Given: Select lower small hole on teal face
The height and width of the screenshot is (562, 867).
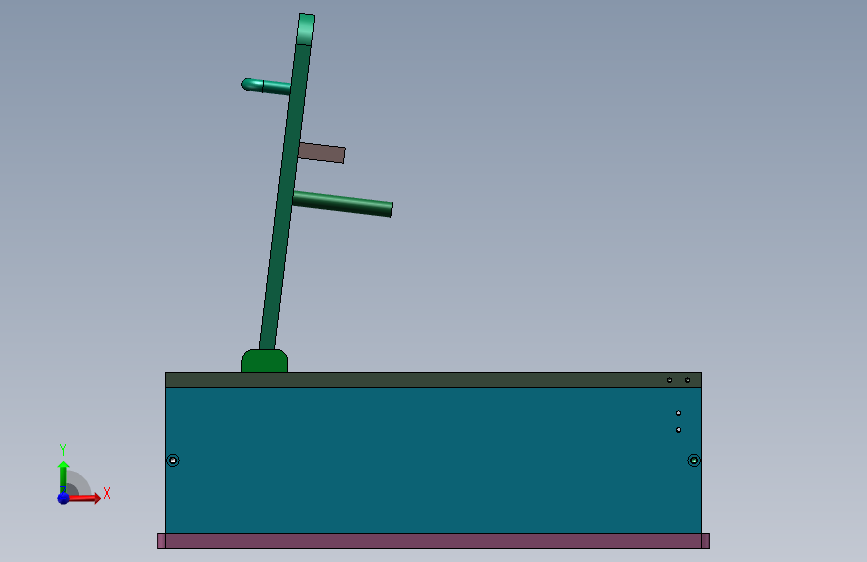Looking at the screenshot, I should (678, 430).
